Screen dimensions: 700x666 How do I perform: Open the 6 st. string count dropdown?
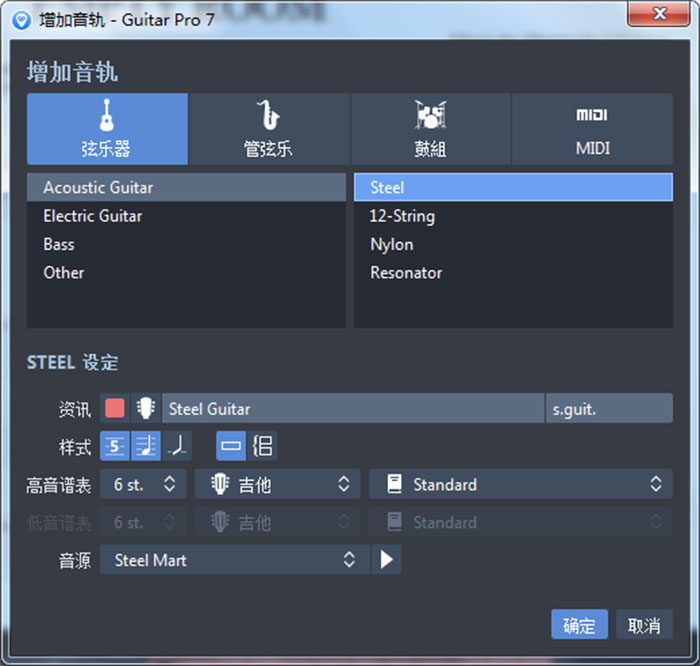(143, 485)
